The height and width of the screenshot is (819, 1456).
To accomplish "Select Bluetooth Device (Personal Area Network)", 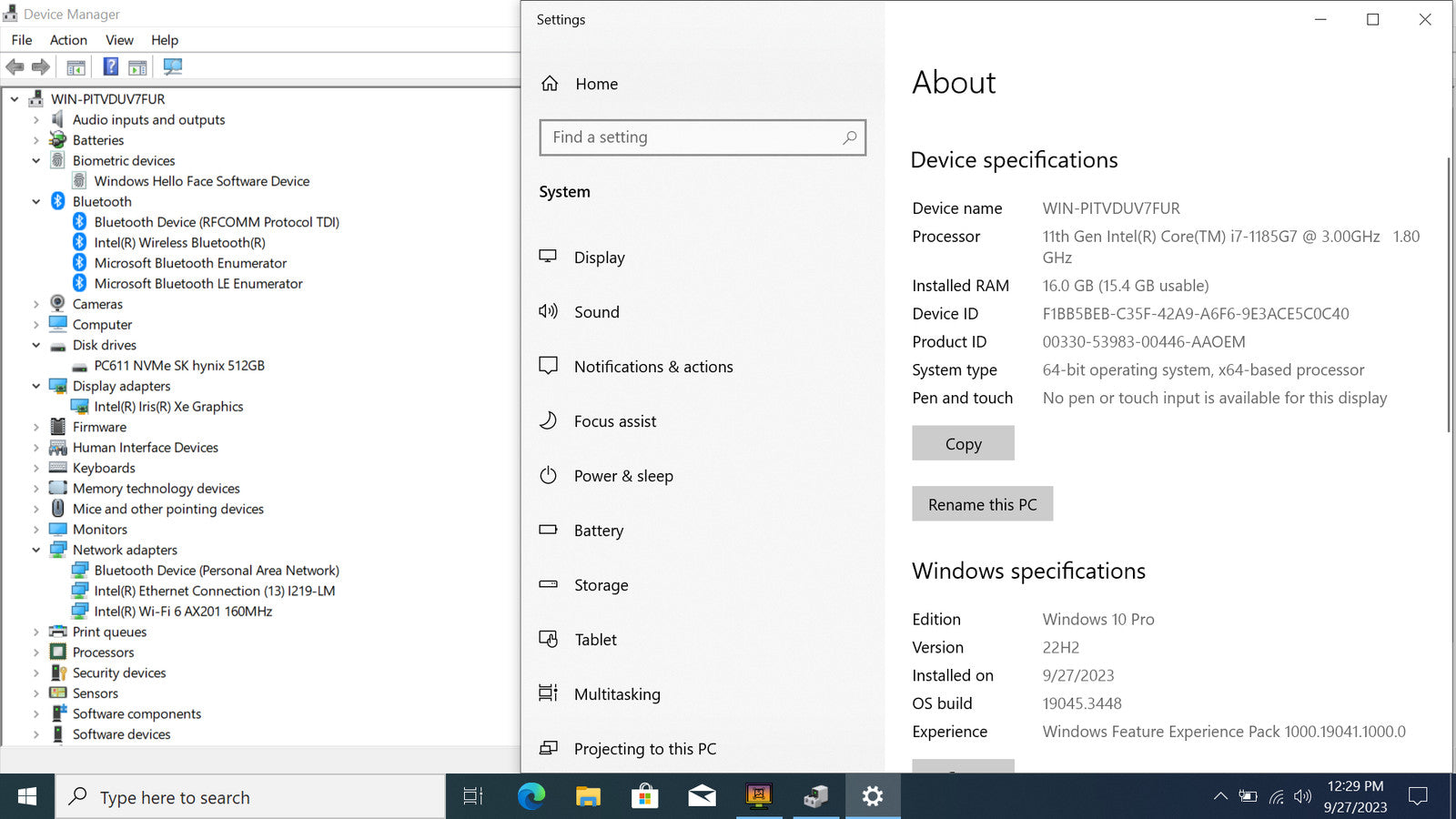I will (x=217, y=571).
